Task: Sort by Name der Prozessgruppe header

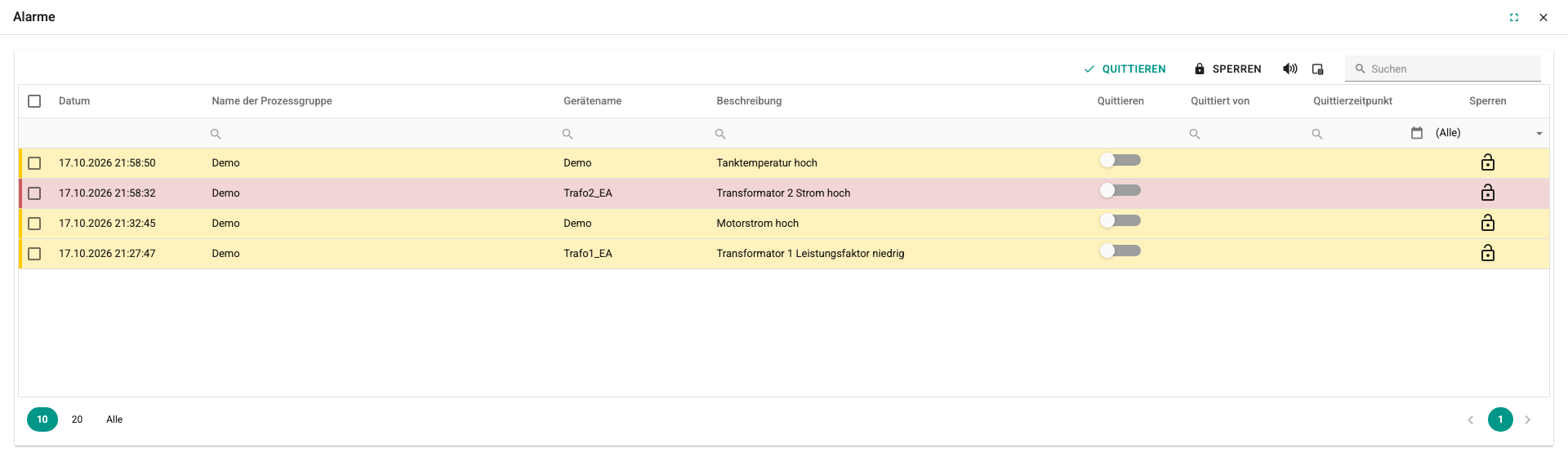Action: click(x=272, y=101)
